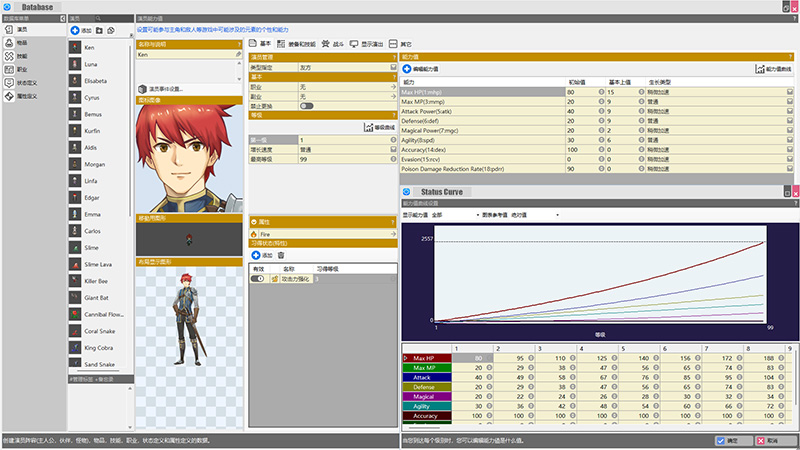
Task: Click the blue plus icon to add actor
Action: coord(75,31)
